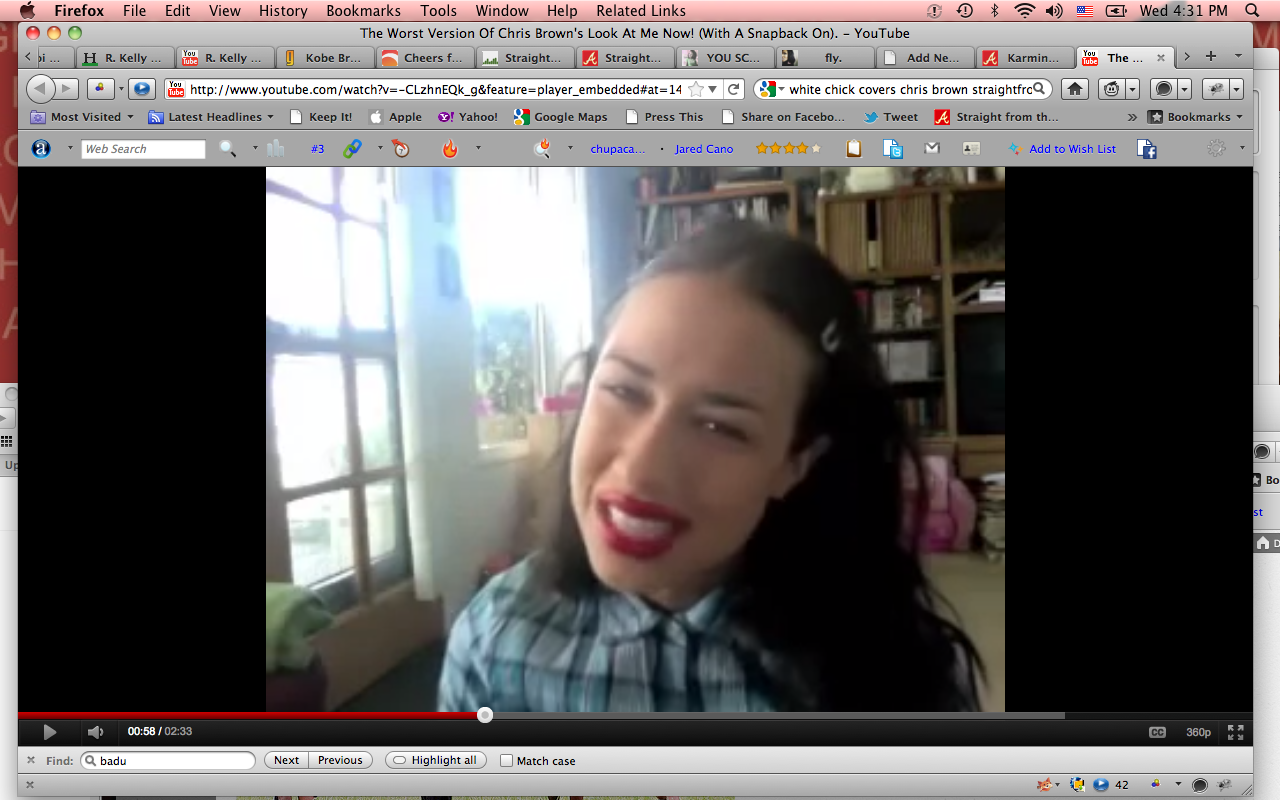The image size is (1280, 800).
Task: Open the 360p video quality menu
Action: [x=1198, y=732]
